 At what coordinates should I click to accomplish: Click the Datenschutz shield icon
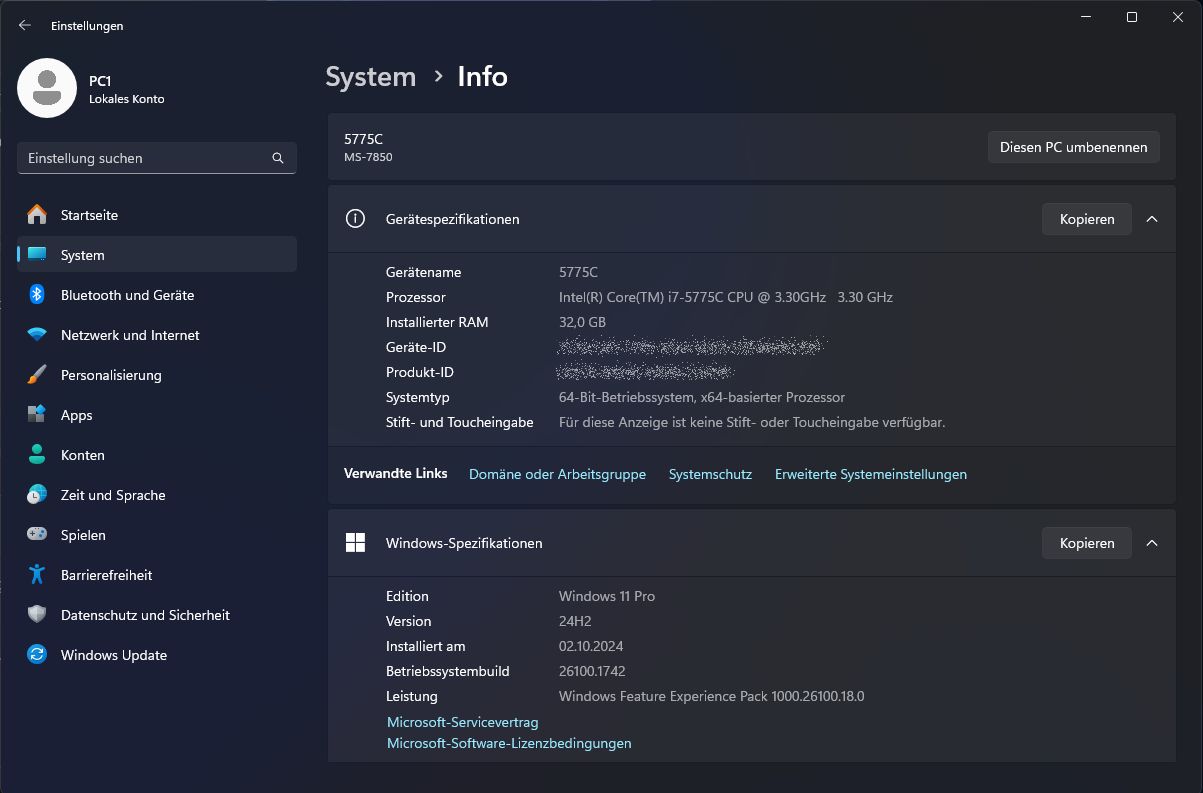tap(37, 615)
